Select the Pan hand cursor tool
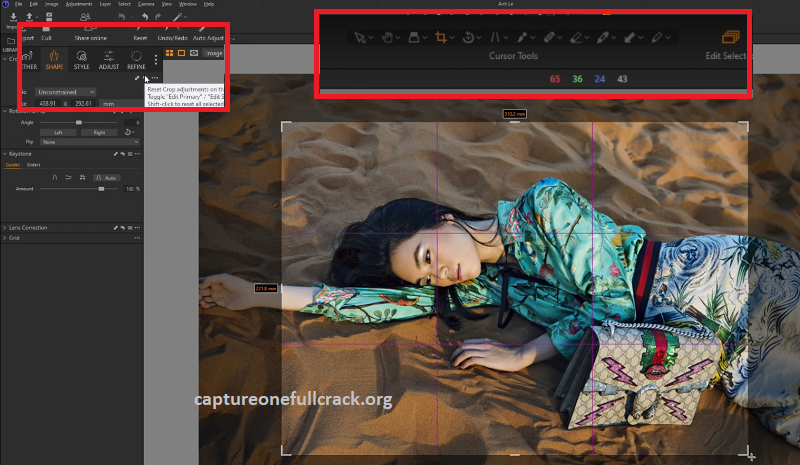This screenshot has height=465, width=800. [x=387, y=37]
